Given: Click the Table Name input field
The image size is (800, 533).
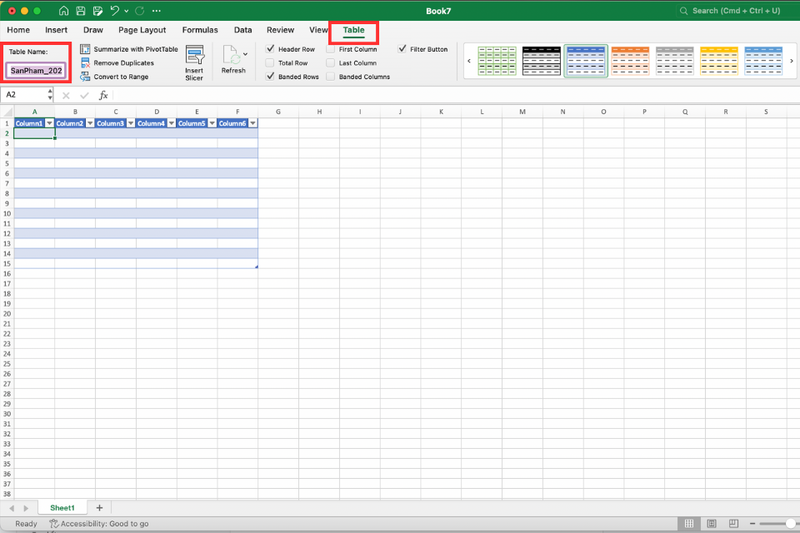Looking at the screenshot, I should 36,70.
